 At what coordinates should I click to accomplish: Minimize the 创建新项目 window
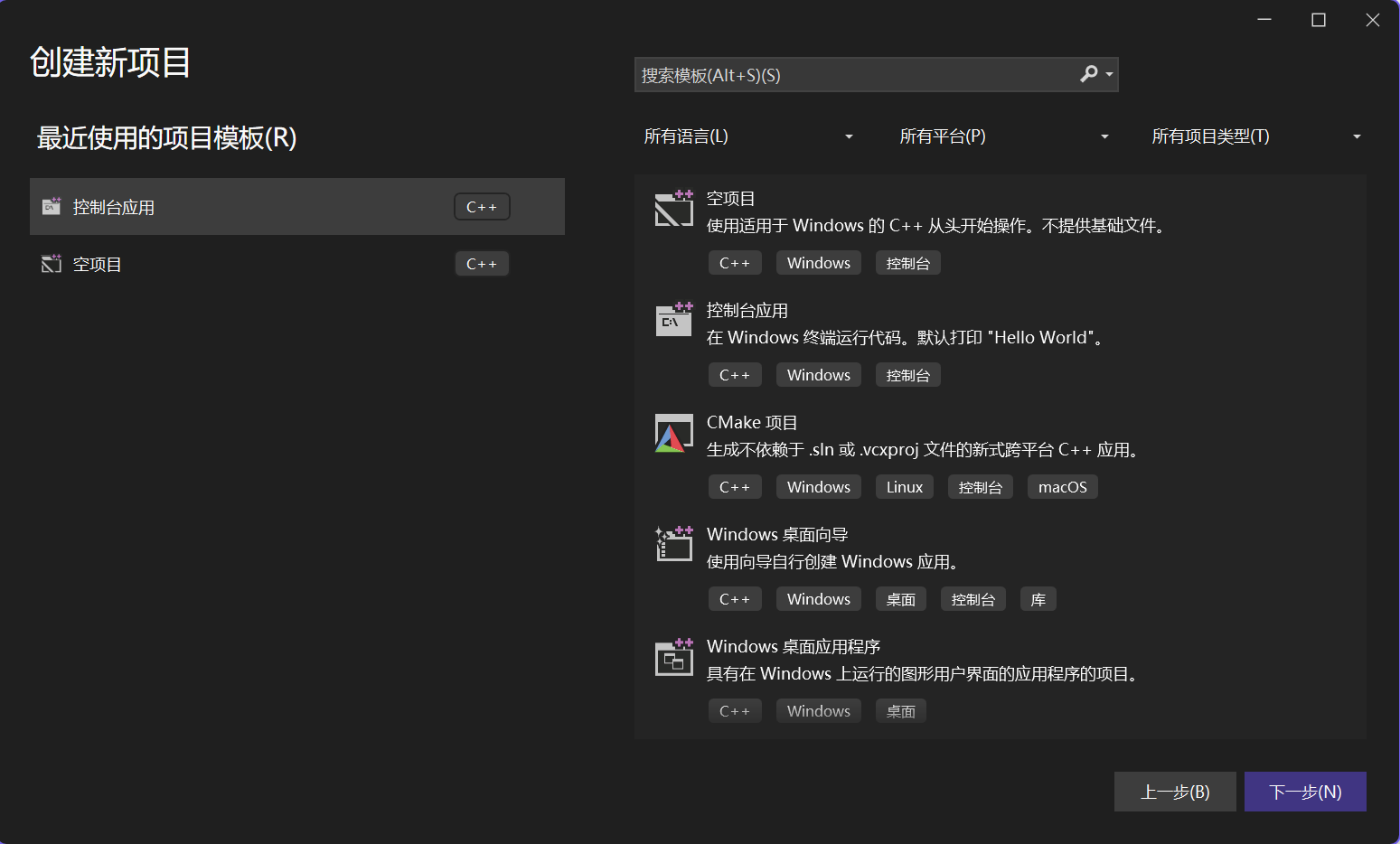coord(1264,20)
